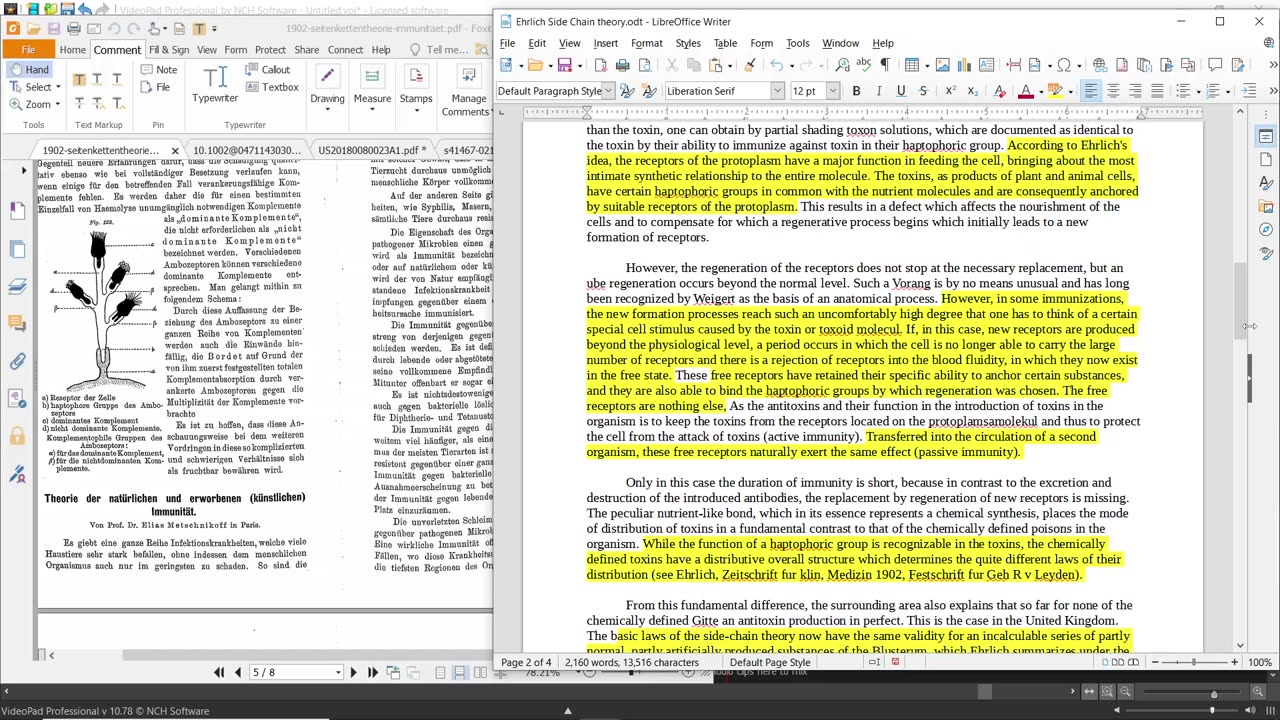Open 12 pt font size dropdown
Screen dimensions: 1280x720
click(833, 91)
